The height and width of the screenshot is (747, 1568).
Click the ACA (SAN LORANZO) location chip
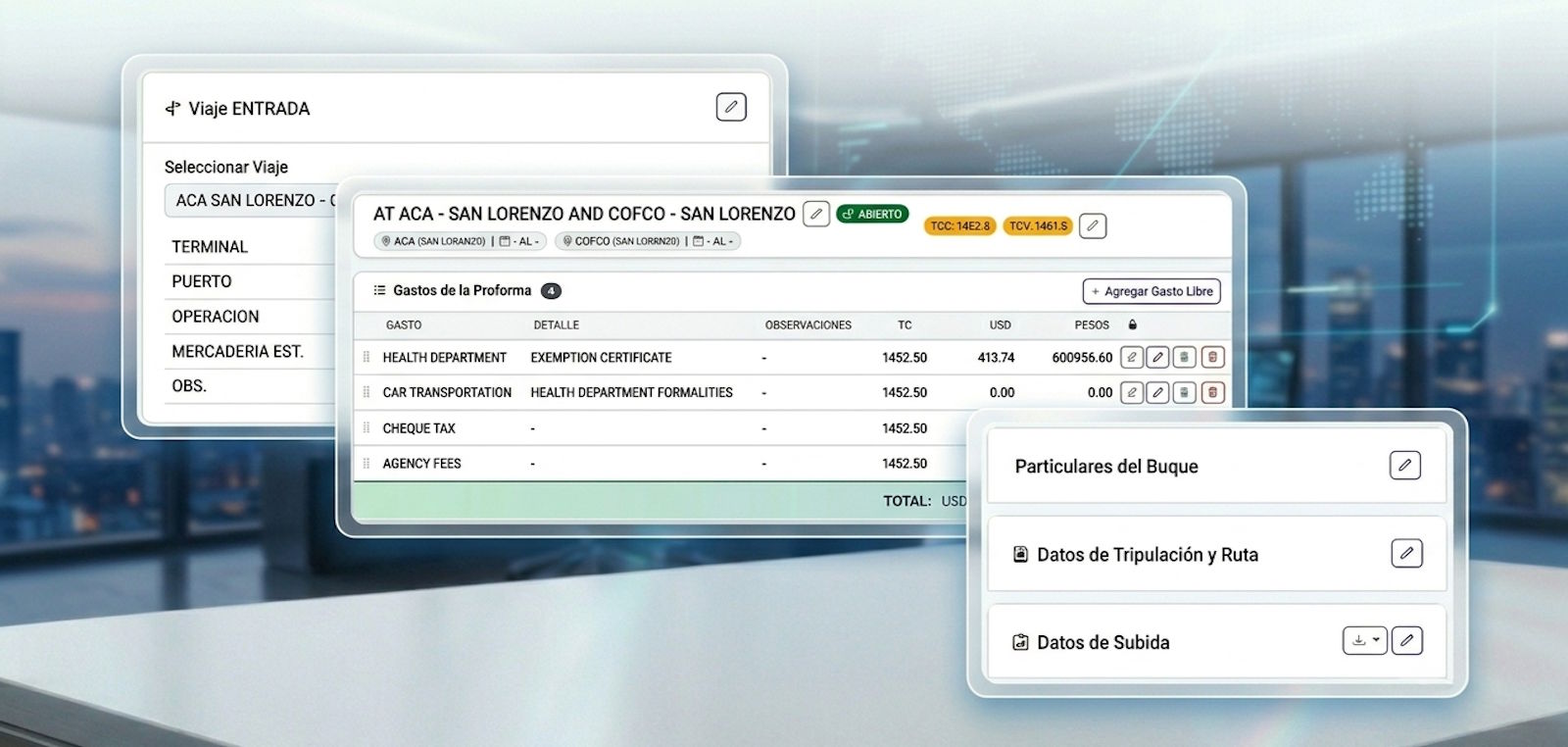460,241
